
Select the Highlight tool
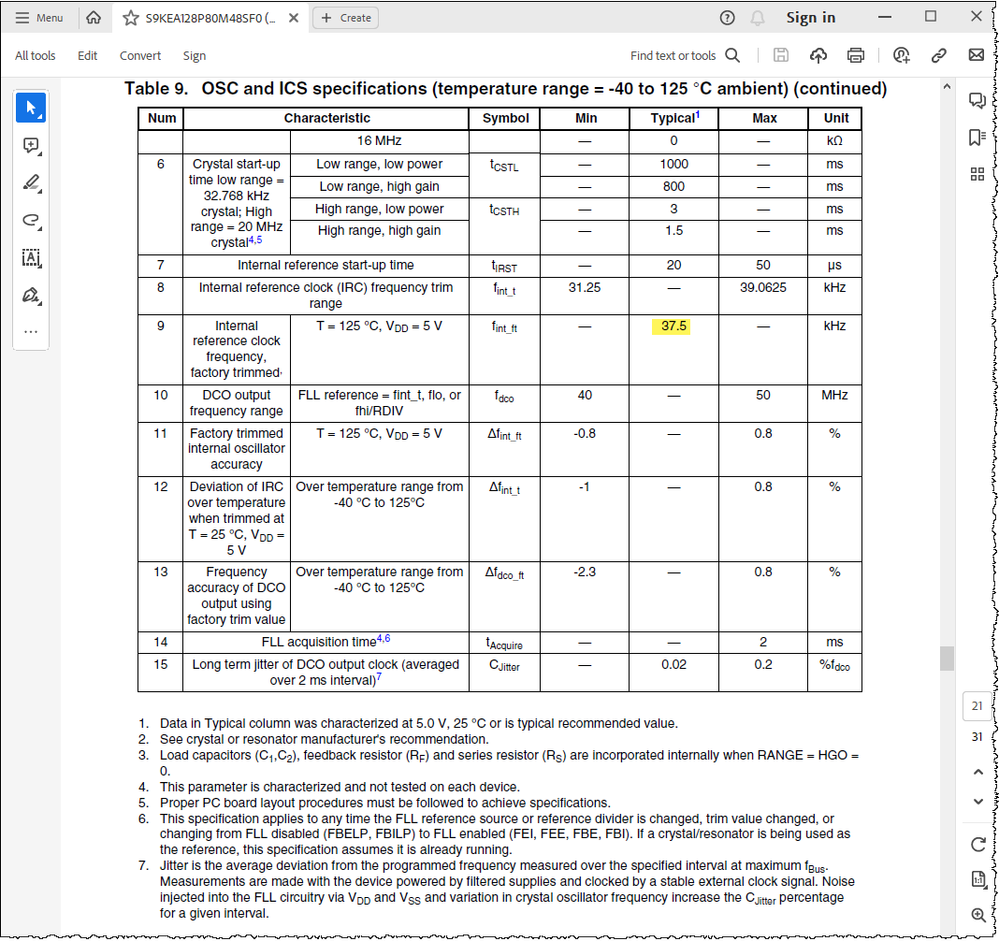pyautogui.click(x=31, y=181)
